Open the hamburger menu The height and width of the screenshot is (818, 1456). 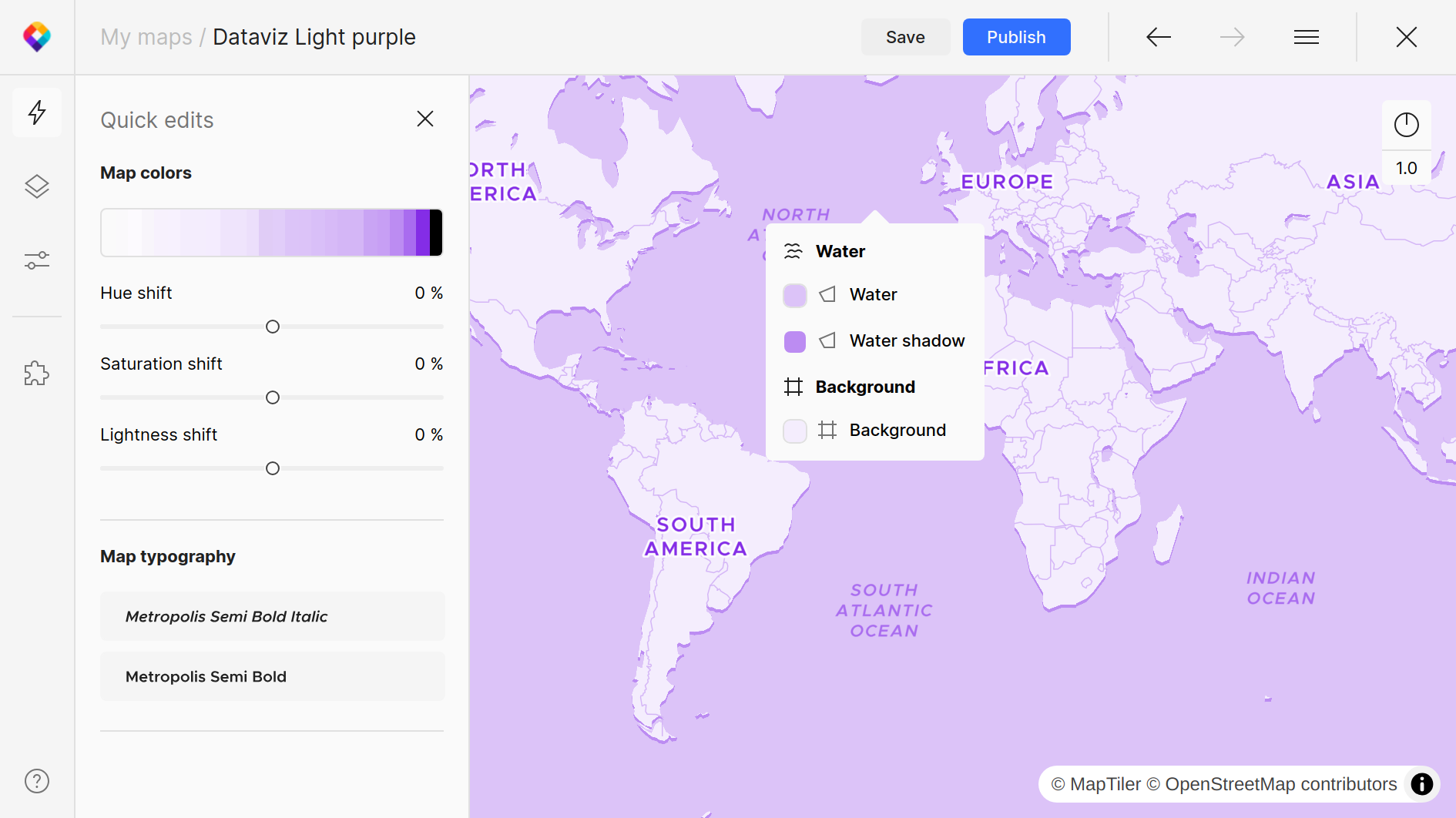point(1306,37)
